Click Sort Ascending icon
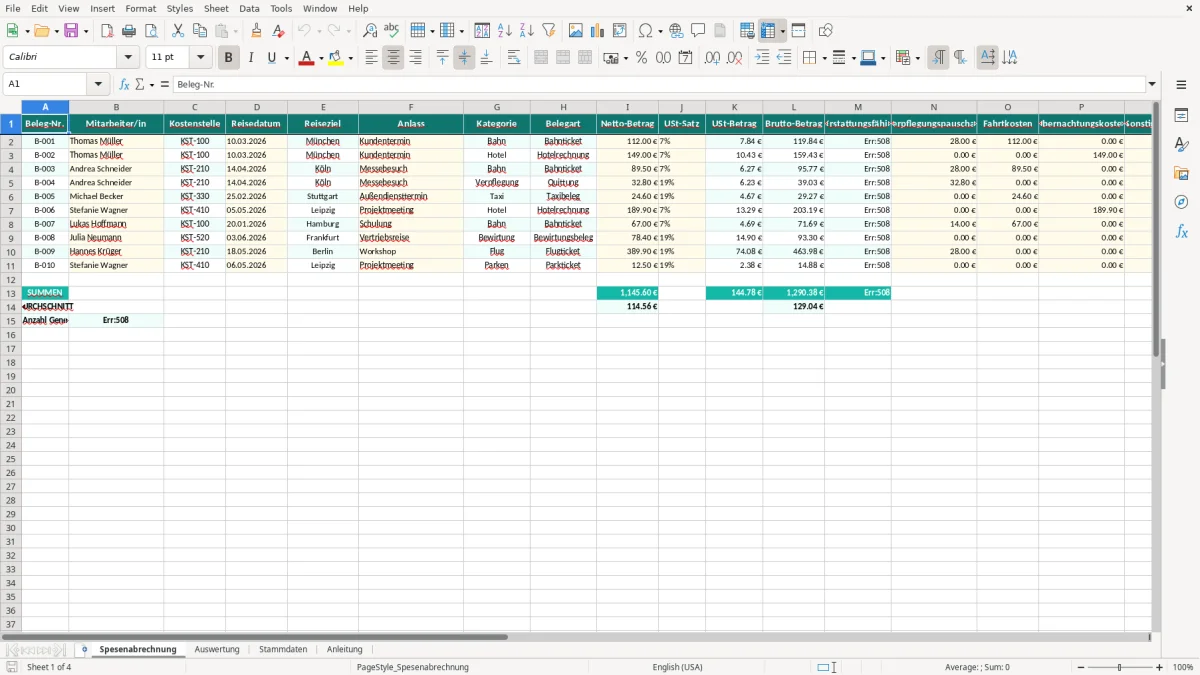Image resolution: width=1200 pixels, height=675 pixels. (x=505, y=31)
